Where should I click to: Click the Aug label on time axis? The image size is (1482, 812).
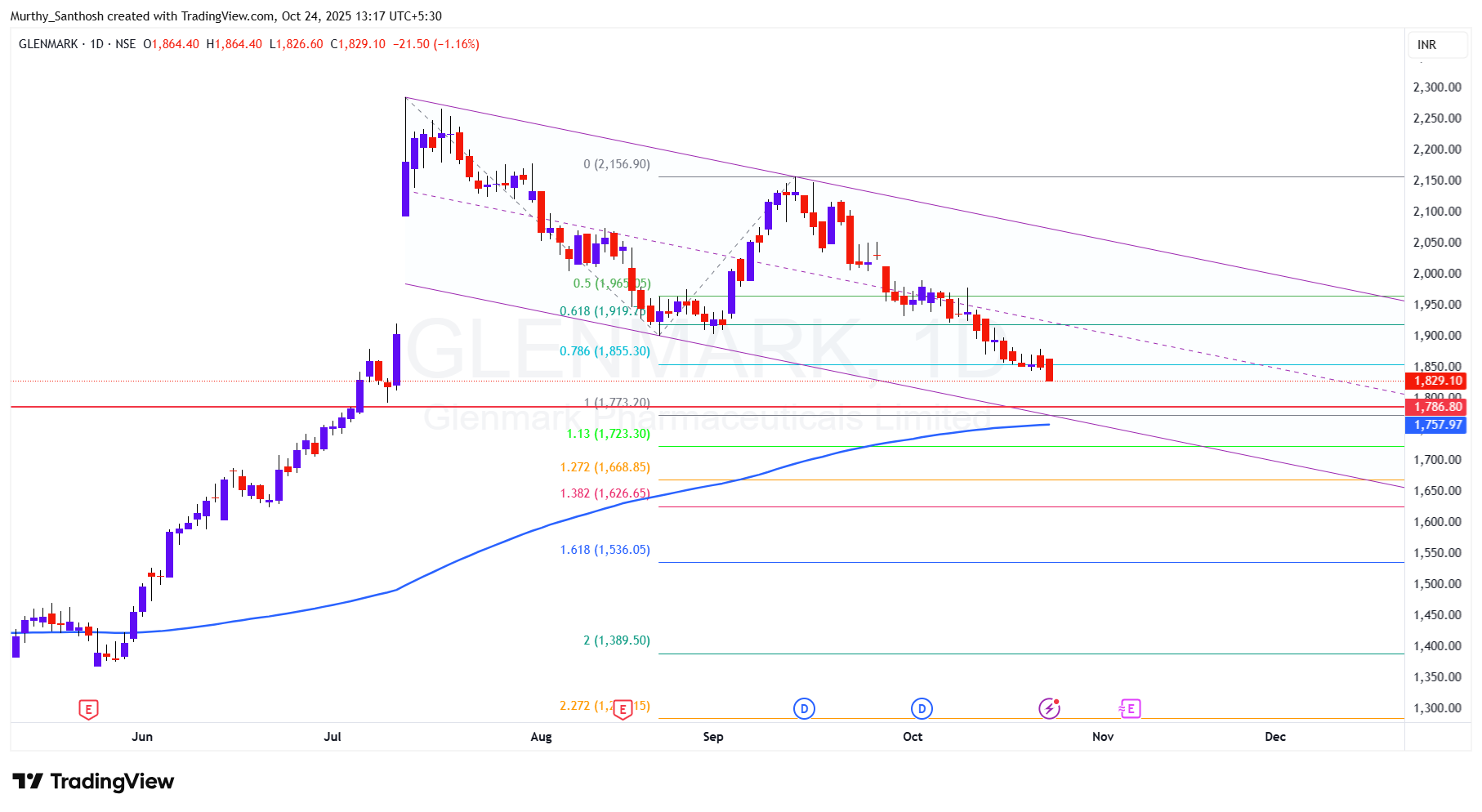(x=541, y=737)
